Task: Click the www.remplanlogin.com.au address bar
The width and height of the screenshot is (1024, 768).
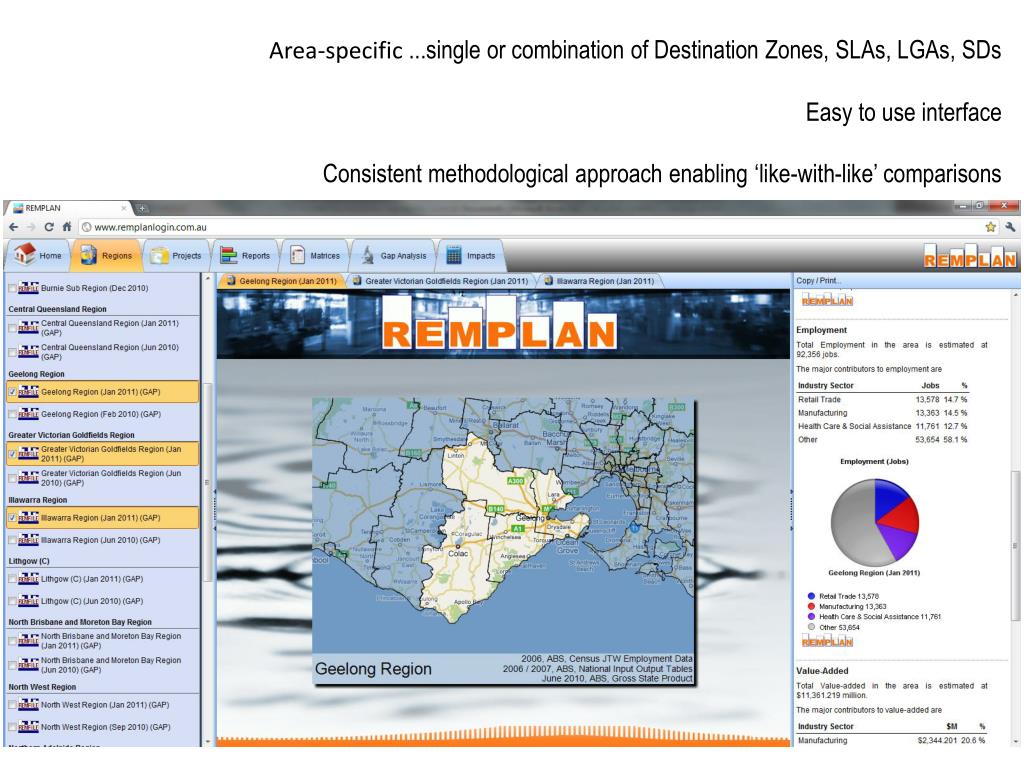Action: [529, 227]
